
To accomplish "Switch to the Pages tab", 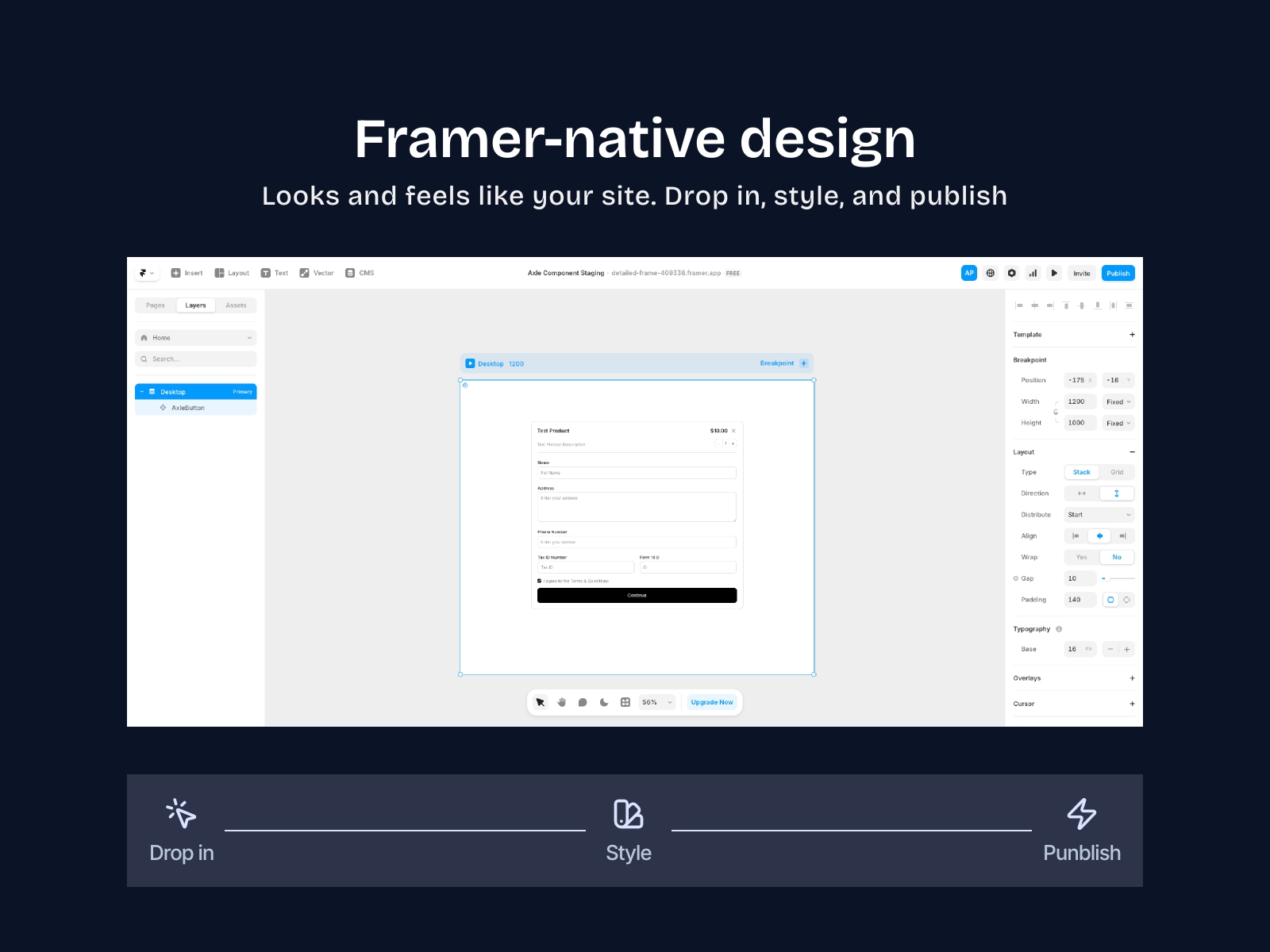I will 156,305.
